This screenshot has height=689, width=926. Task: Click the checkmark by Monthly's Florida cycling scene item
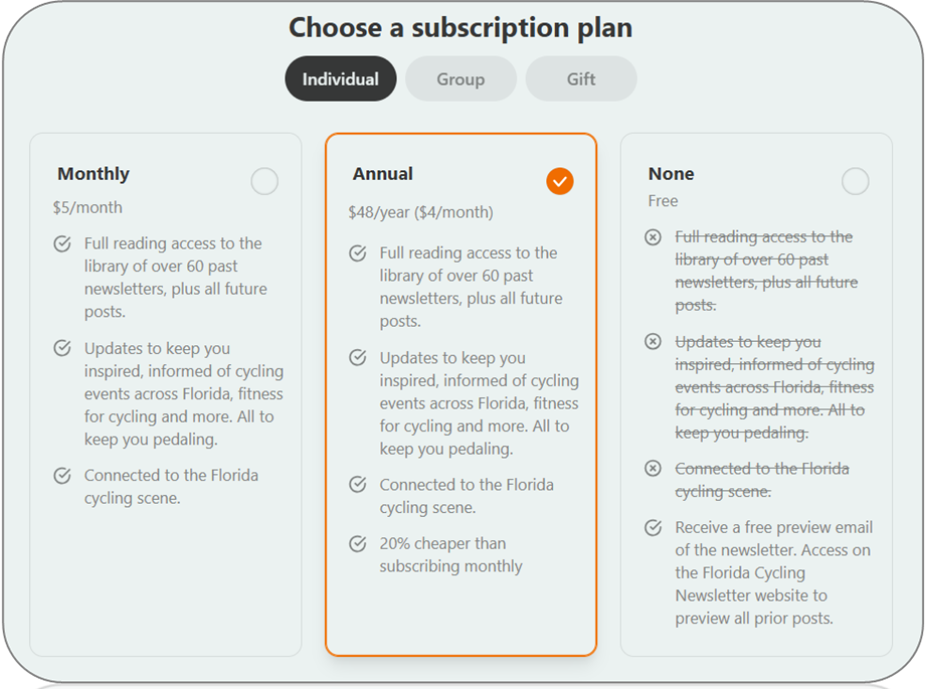(62, 476)
